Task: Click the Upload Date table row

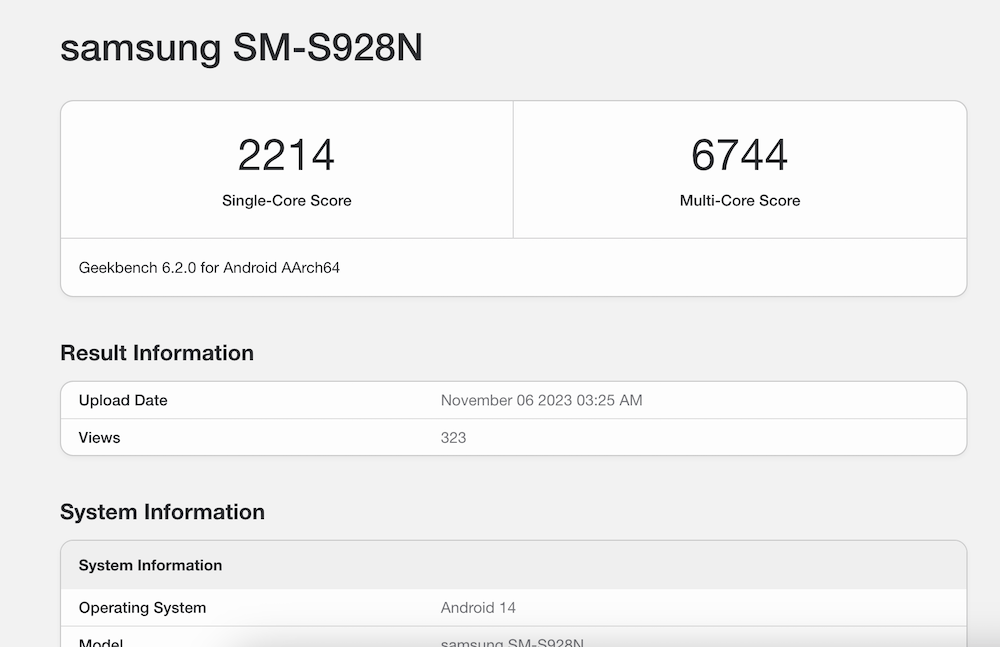Action: (513, 400)
